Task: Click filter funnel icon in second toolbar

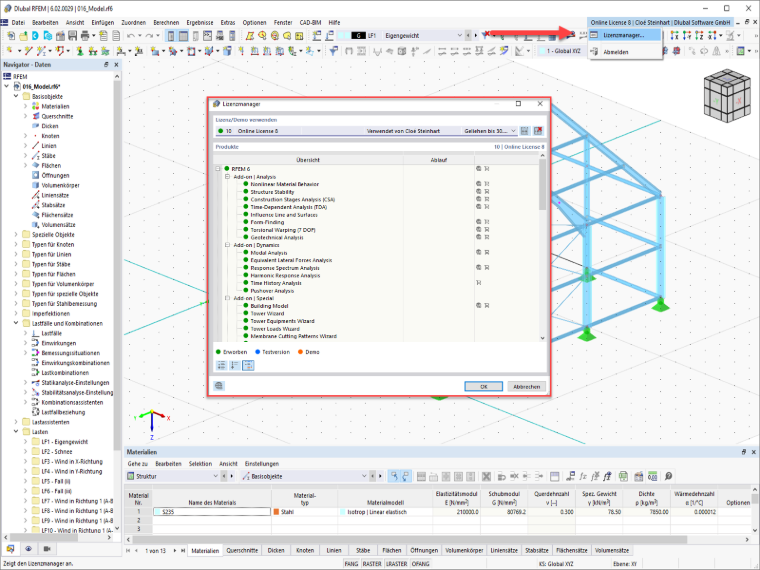Action: click(x=333, y=50)
